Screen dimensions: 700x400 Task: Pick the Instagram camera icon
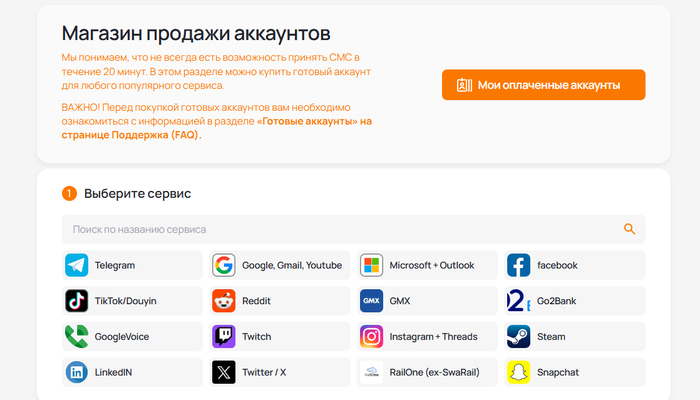pos(371,337)
